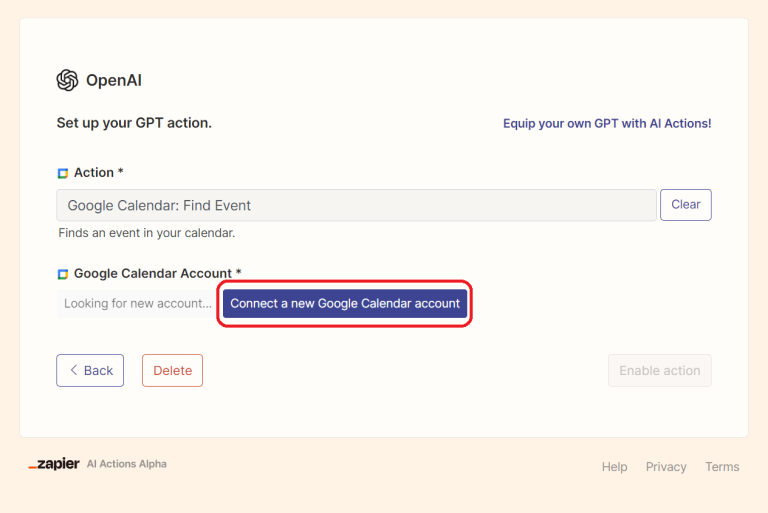Open the Terms link in footer

tap(722, 467)
